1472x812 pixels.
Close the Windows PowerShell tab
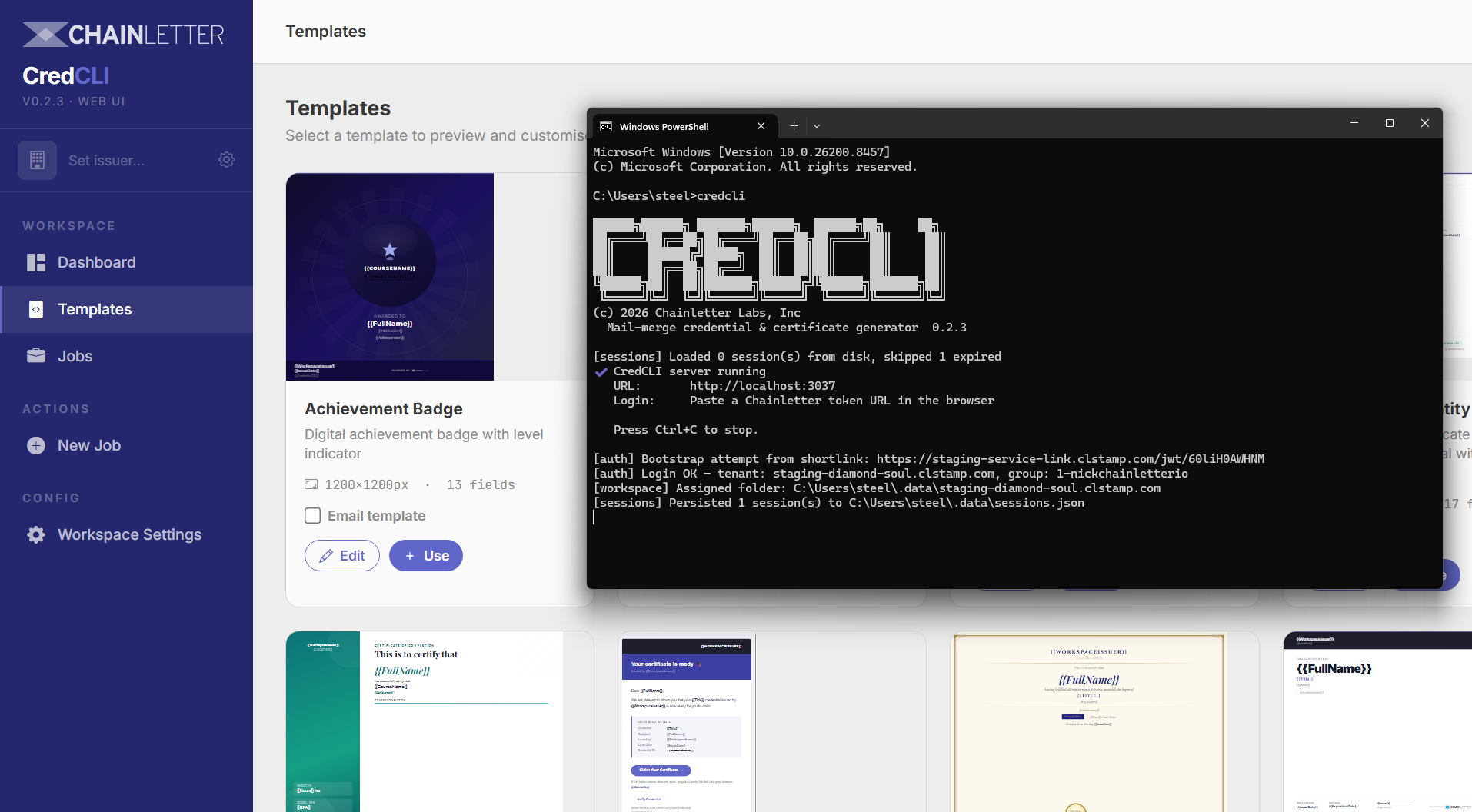tap(761, 126)
